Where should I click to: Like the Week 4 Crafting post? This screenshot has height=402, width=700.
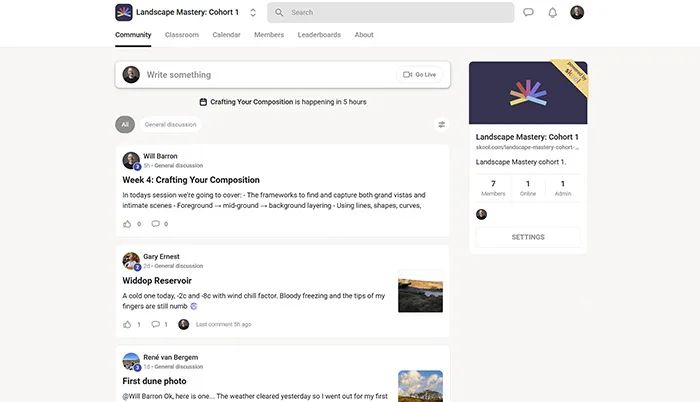pyautogui.click(x=127, y=224)
